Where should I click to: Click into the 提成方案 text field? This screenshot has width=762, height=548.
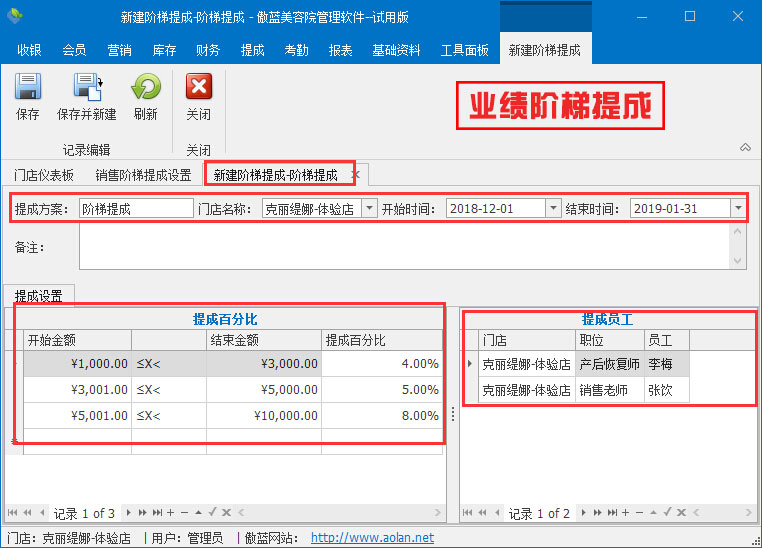pyautogui.click(x=135, y=209)
